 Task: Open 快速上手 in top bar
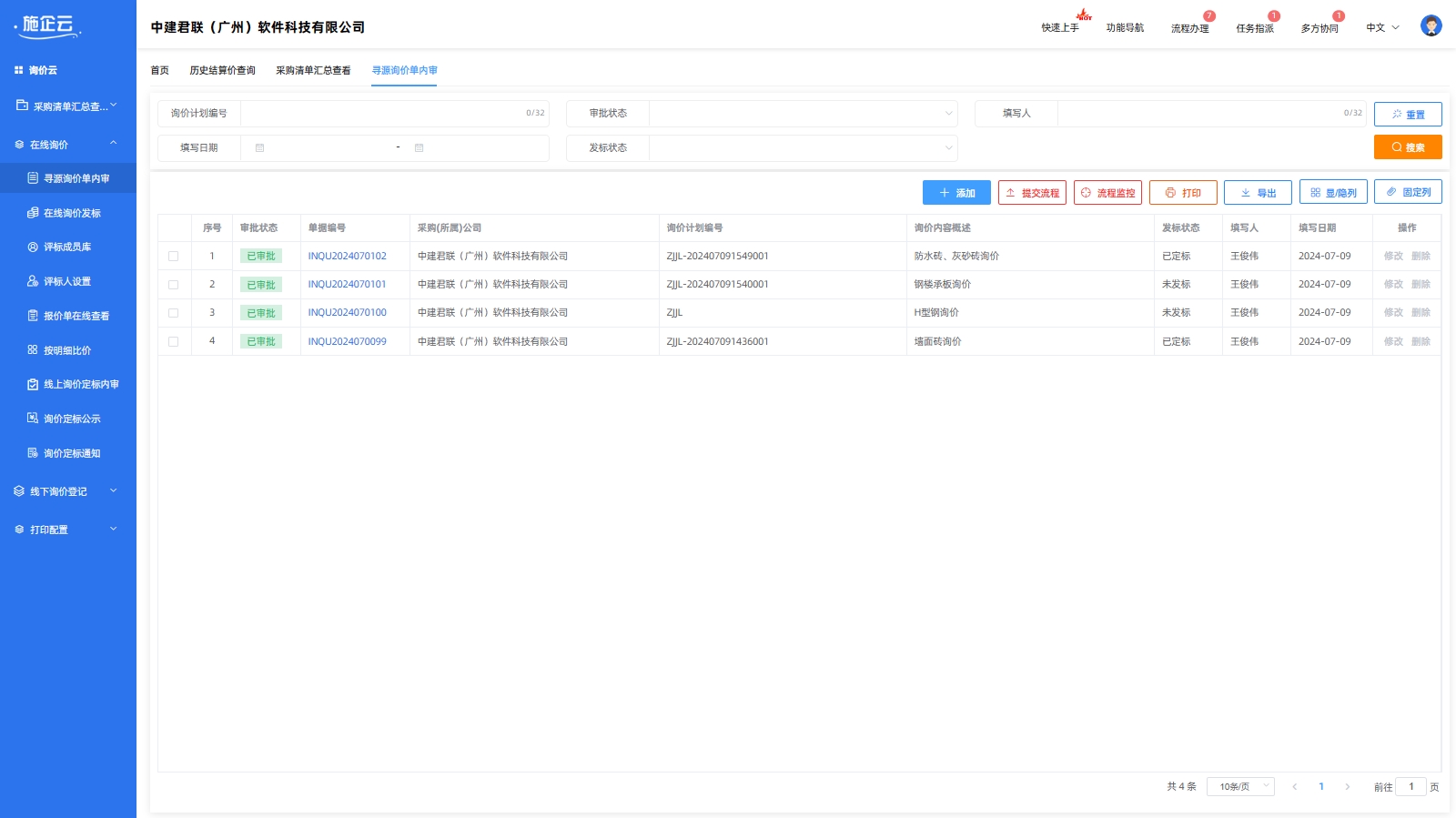tap(1060, 27)
